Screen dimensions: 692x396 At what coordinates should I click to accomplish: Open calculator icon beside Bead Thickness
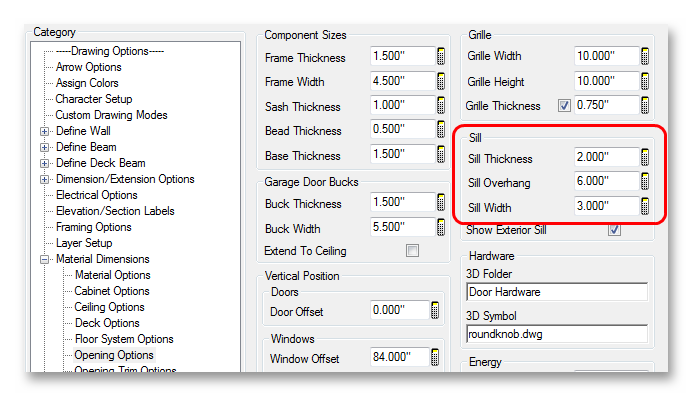[440, 129]
